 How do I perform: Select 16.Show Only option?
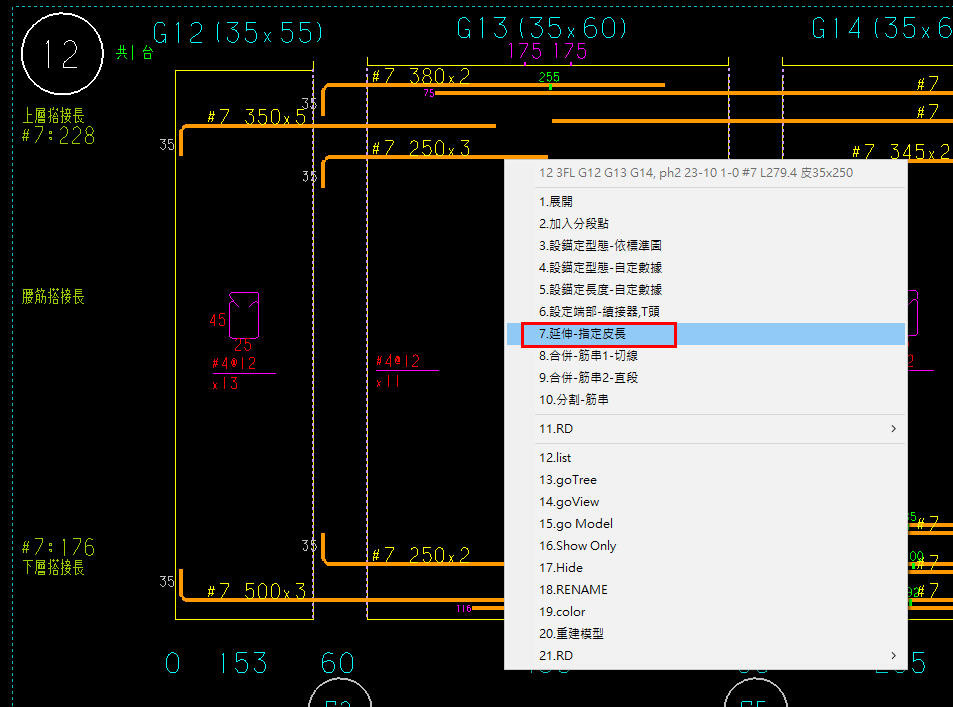click(706, 545)
